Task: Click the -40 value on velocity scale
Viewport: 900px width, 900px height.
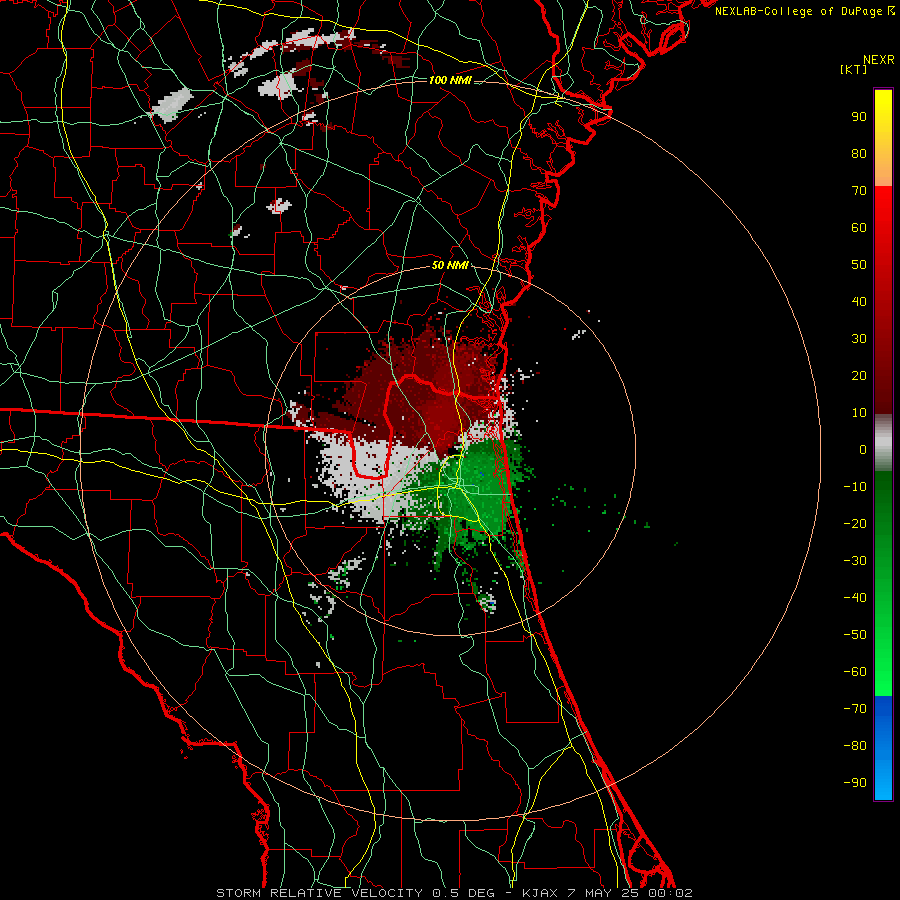Action: tap(855, 598)
